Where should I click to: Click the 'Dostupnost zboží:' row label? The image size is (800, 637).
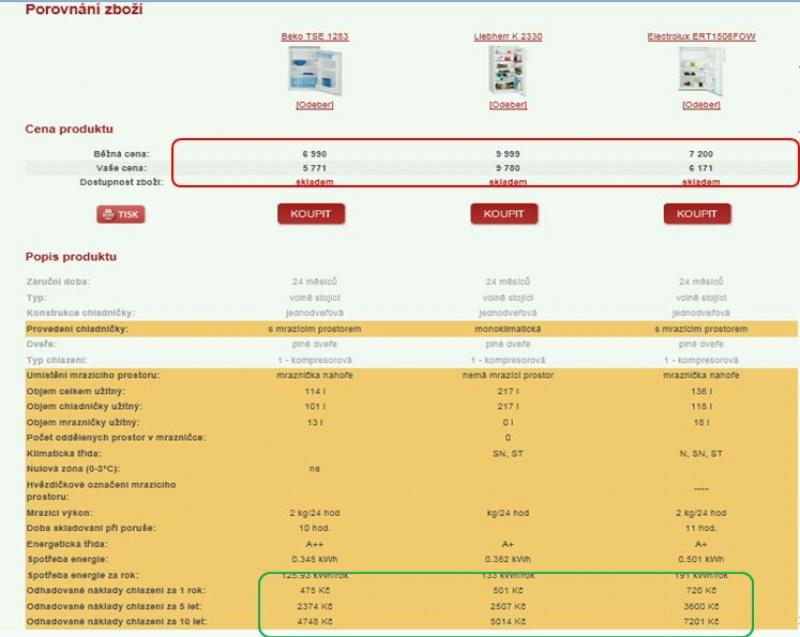tap(121, 182)
